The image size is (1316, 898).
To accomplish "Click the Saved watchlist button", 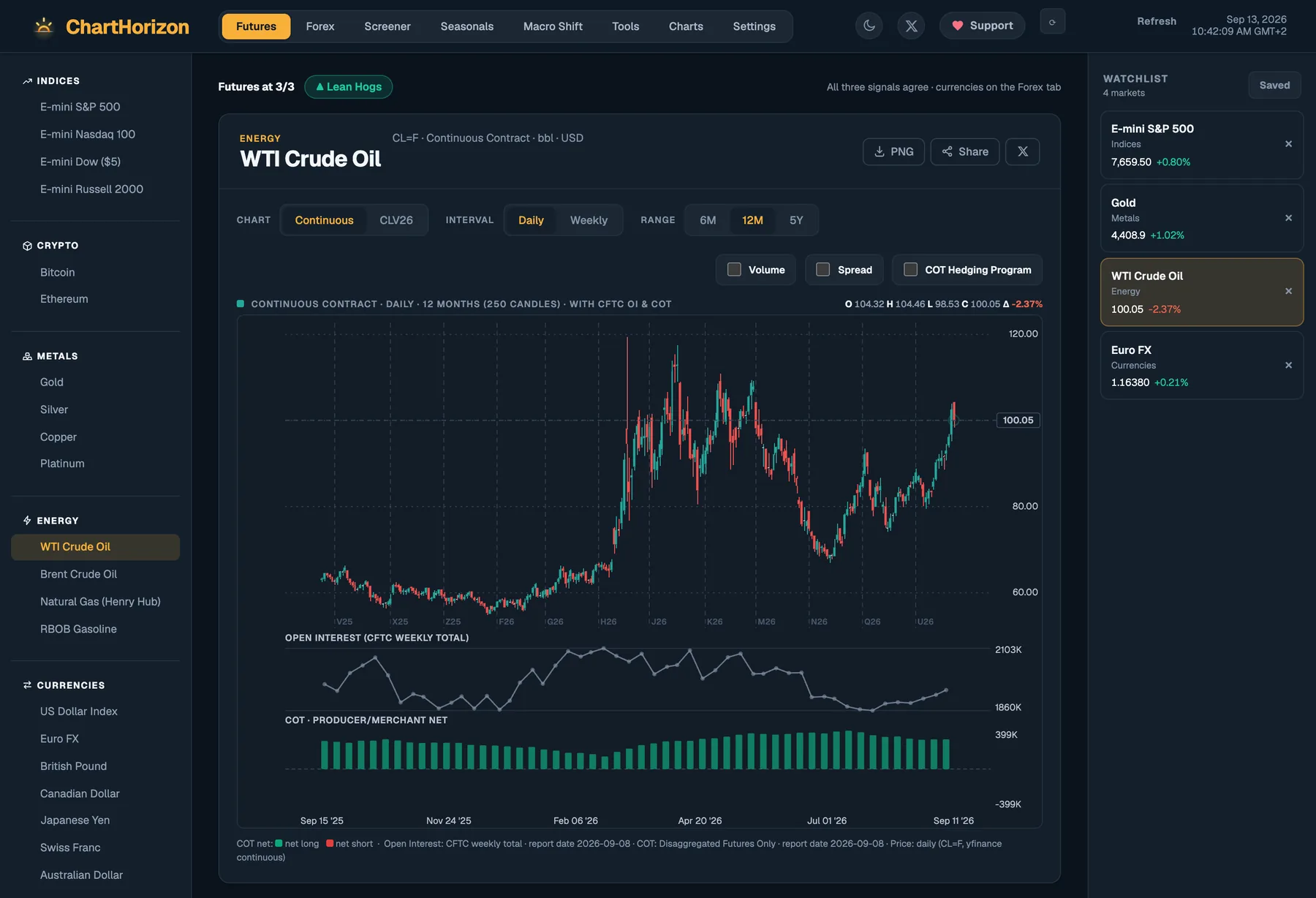I will click(x=1274, y=85).
